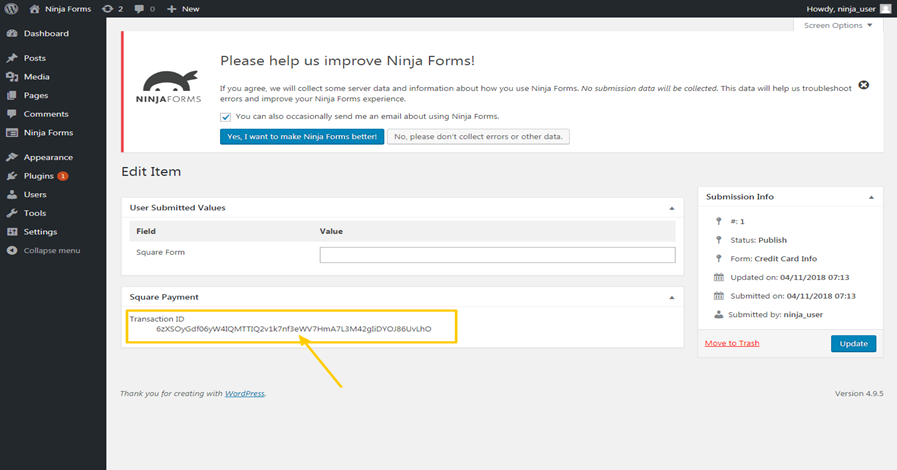
Task: Click the Version 4.9.5 footer text
Action: [859, 393]
